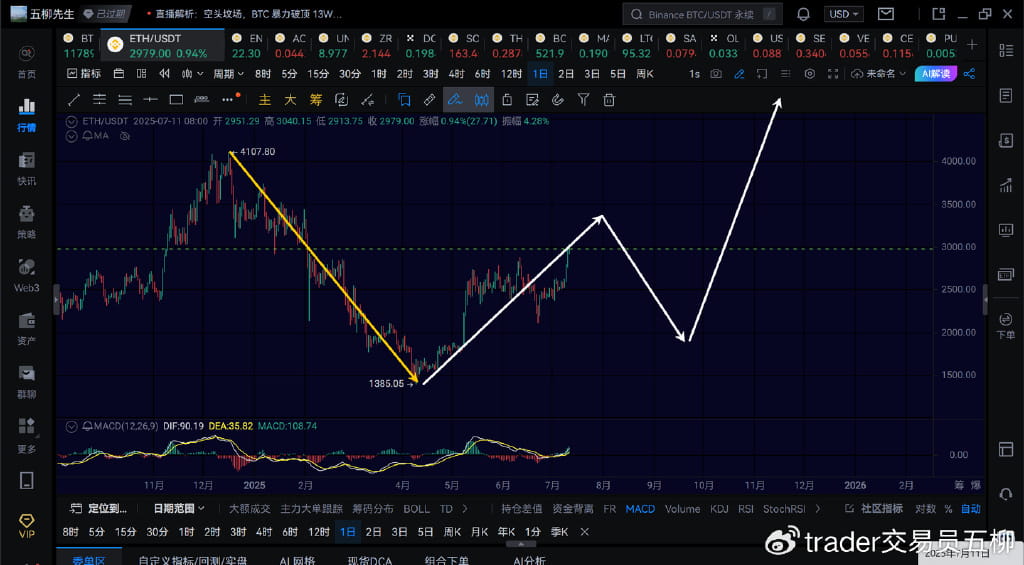Close the bottom period bar with X
This screenshot has height=565, width=1024.
pos(584,532)
